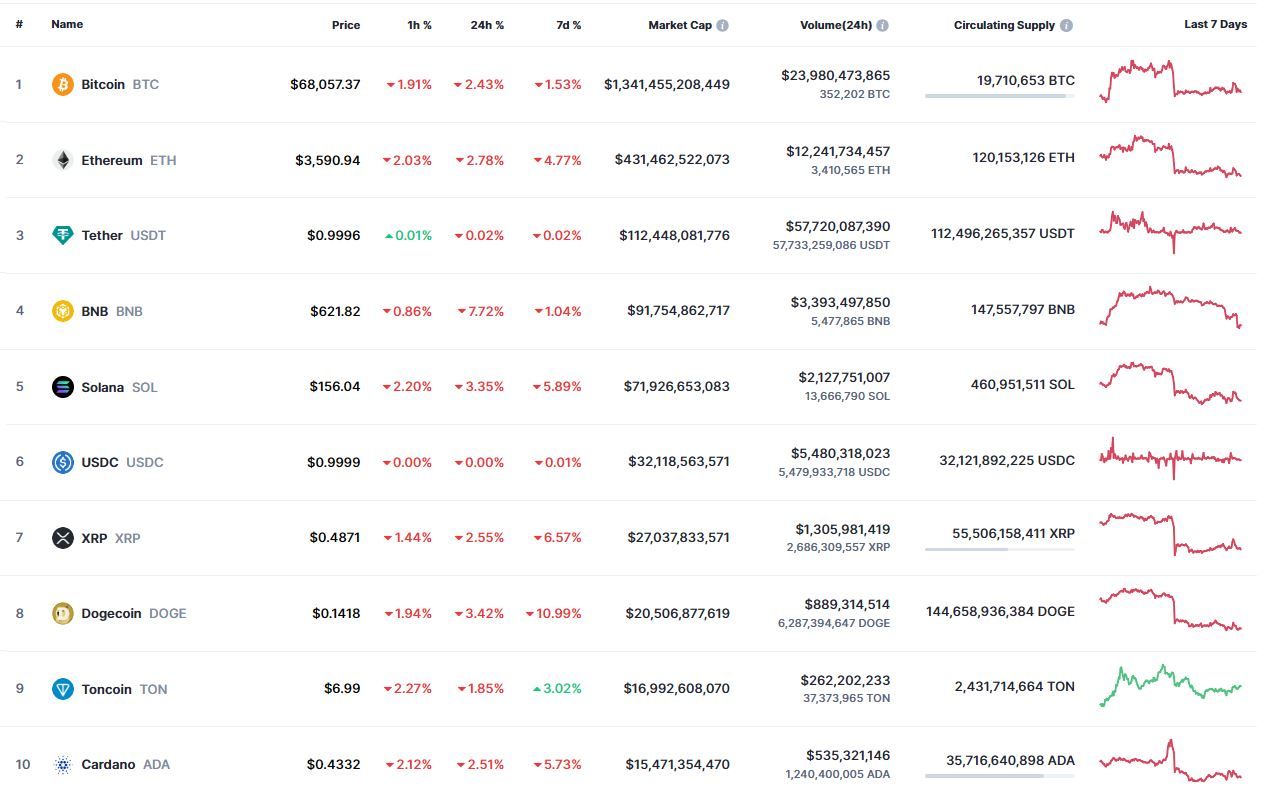
Task: Click the Tether coin logo icon
Action: pyautogui.click(x=63, y=235)
